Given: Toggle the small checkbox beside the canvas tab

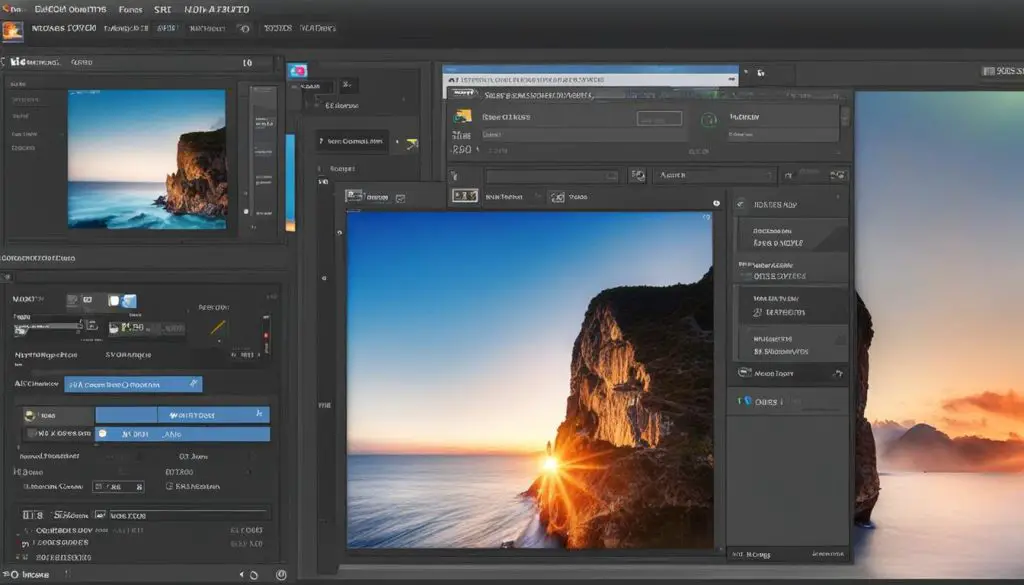Looking at the screenshot, I should tap(400, 198).
